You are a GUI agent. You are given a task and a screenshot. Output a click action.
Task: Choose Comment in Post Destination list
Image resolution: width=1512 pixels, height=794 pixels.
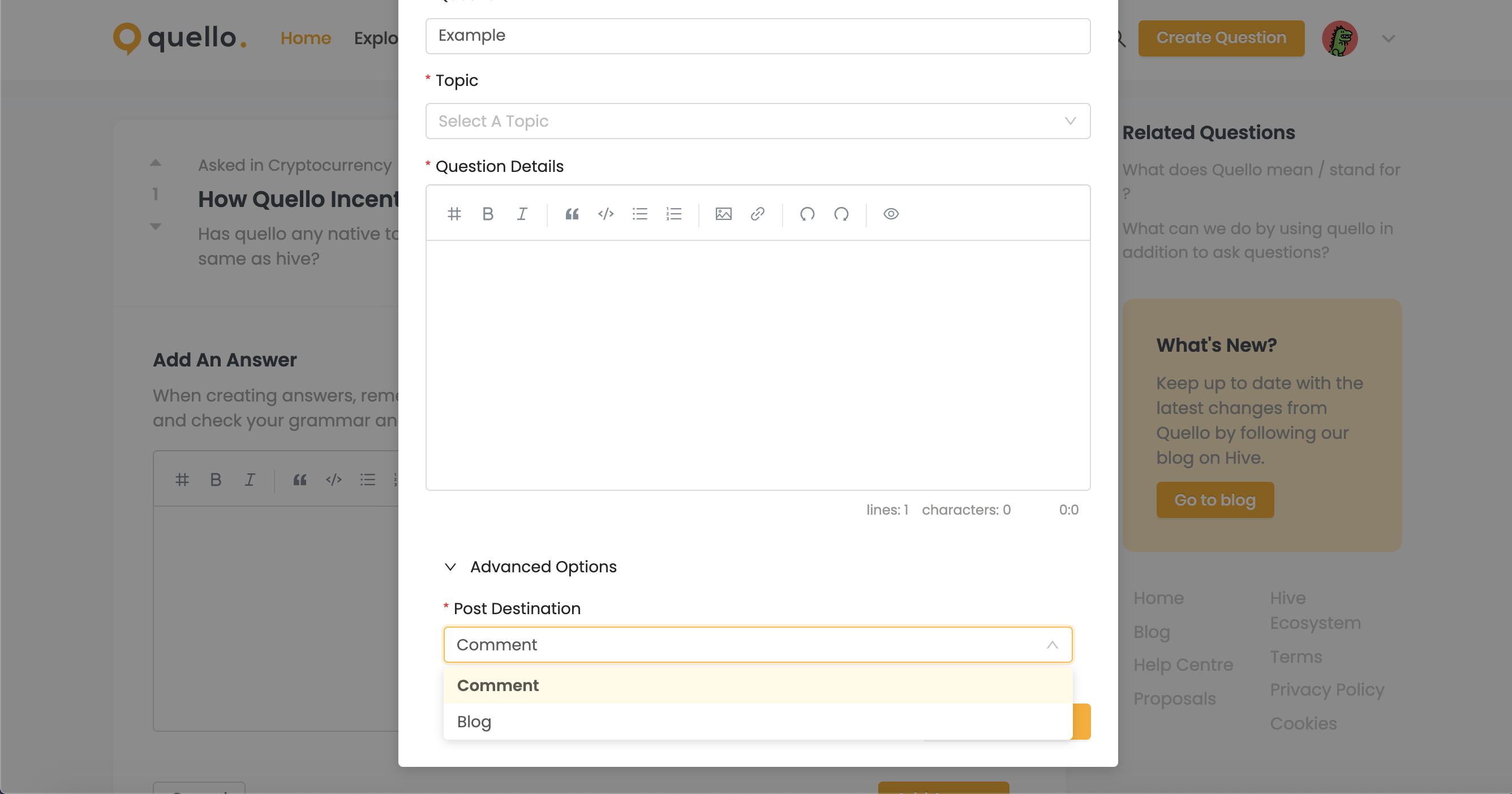click(x=758, y=685)
